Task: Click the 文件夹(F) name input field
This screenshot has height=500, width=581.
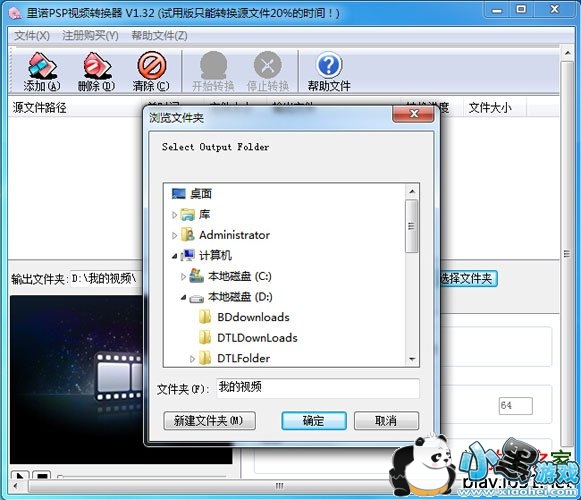Action: 318,388
